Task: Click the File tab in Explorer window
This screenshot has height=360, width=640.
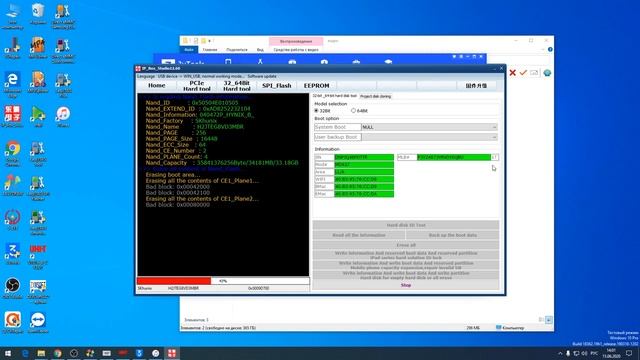Action: pos(189,49)
